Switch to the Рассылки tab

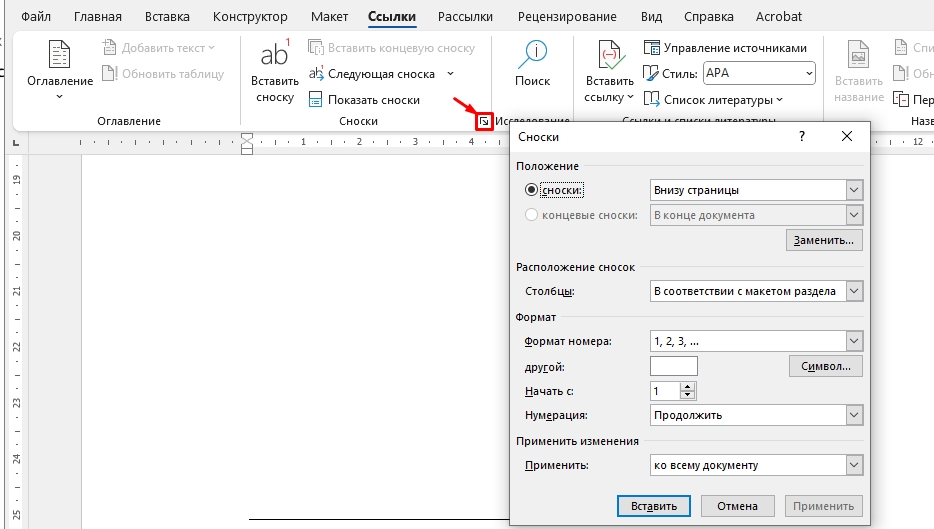465,17
